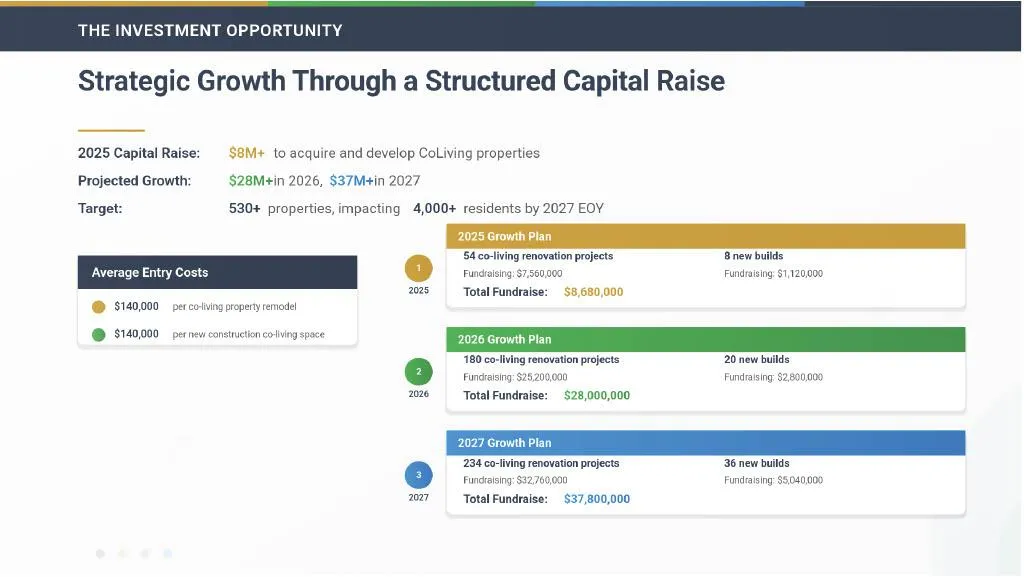Select the 2026 Growth Plan header bar
Viewport: 1024px width, 577px height.
point(705,339)
